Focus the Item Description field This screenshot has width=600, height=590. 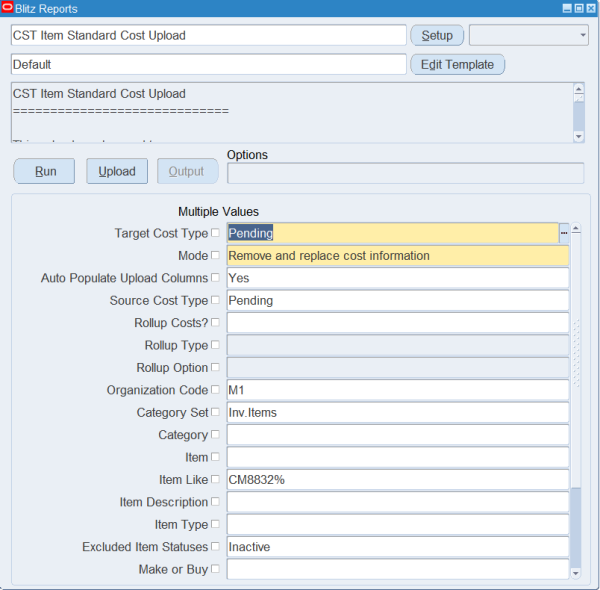click(398, 502)
